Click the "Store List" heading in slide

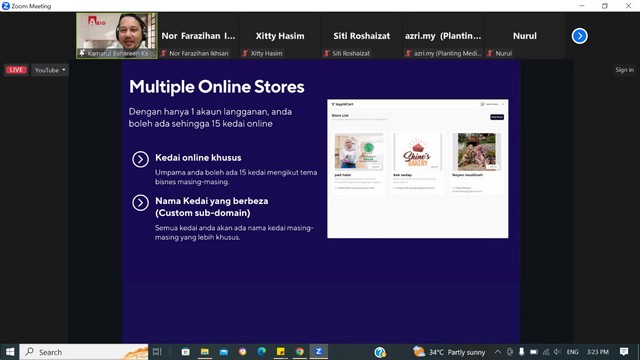coord(340,116)
